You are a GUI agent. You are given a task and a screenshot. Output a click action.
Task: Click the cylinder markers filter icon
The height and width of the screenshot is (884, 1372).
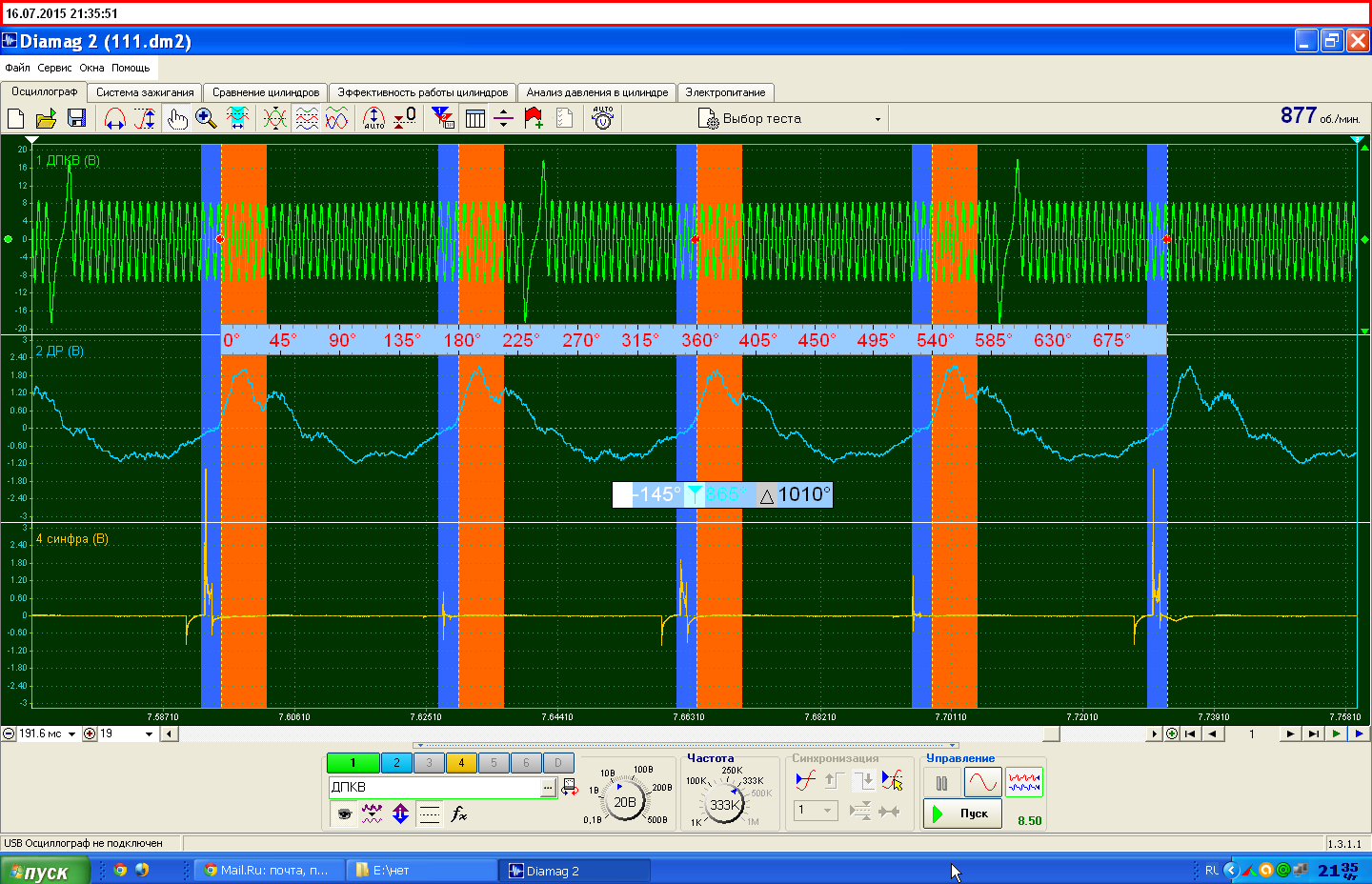(442, 118)
